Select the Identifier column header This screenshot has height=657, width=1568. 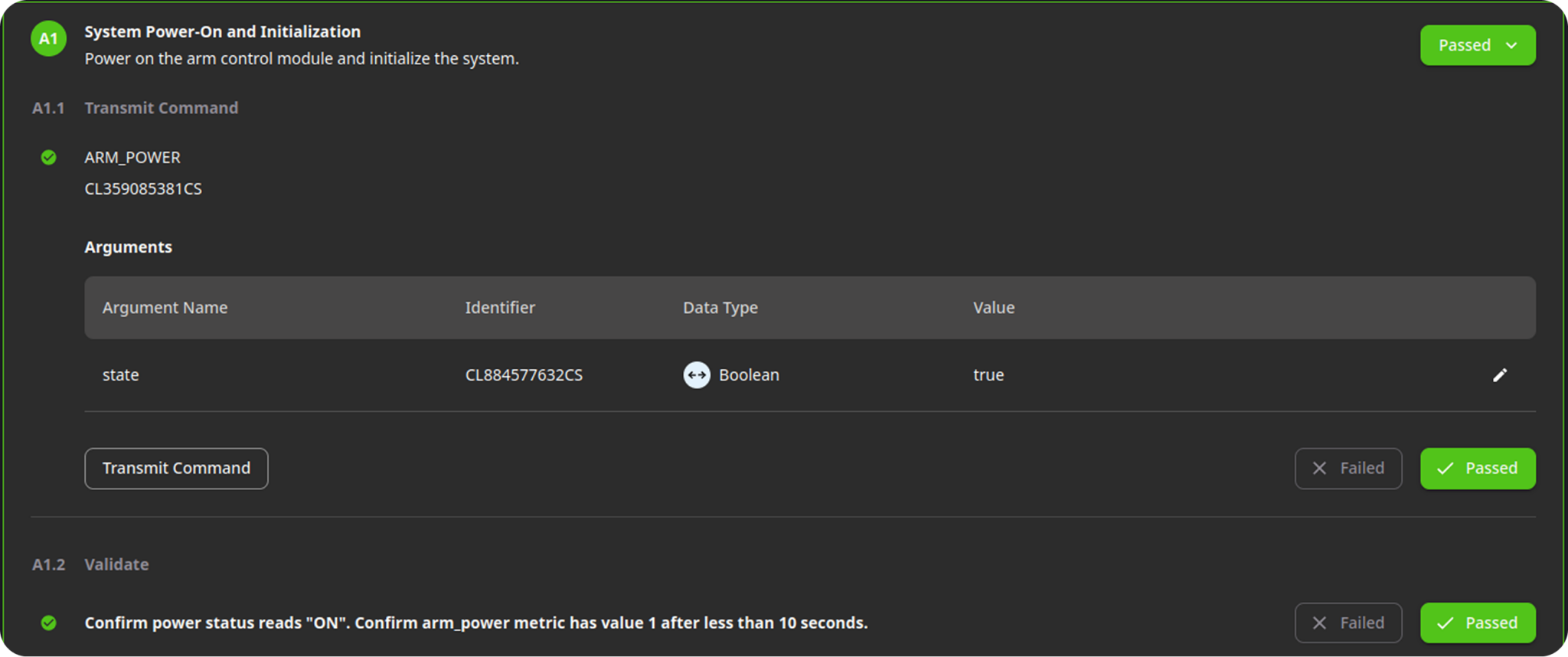tap(500, 308)
